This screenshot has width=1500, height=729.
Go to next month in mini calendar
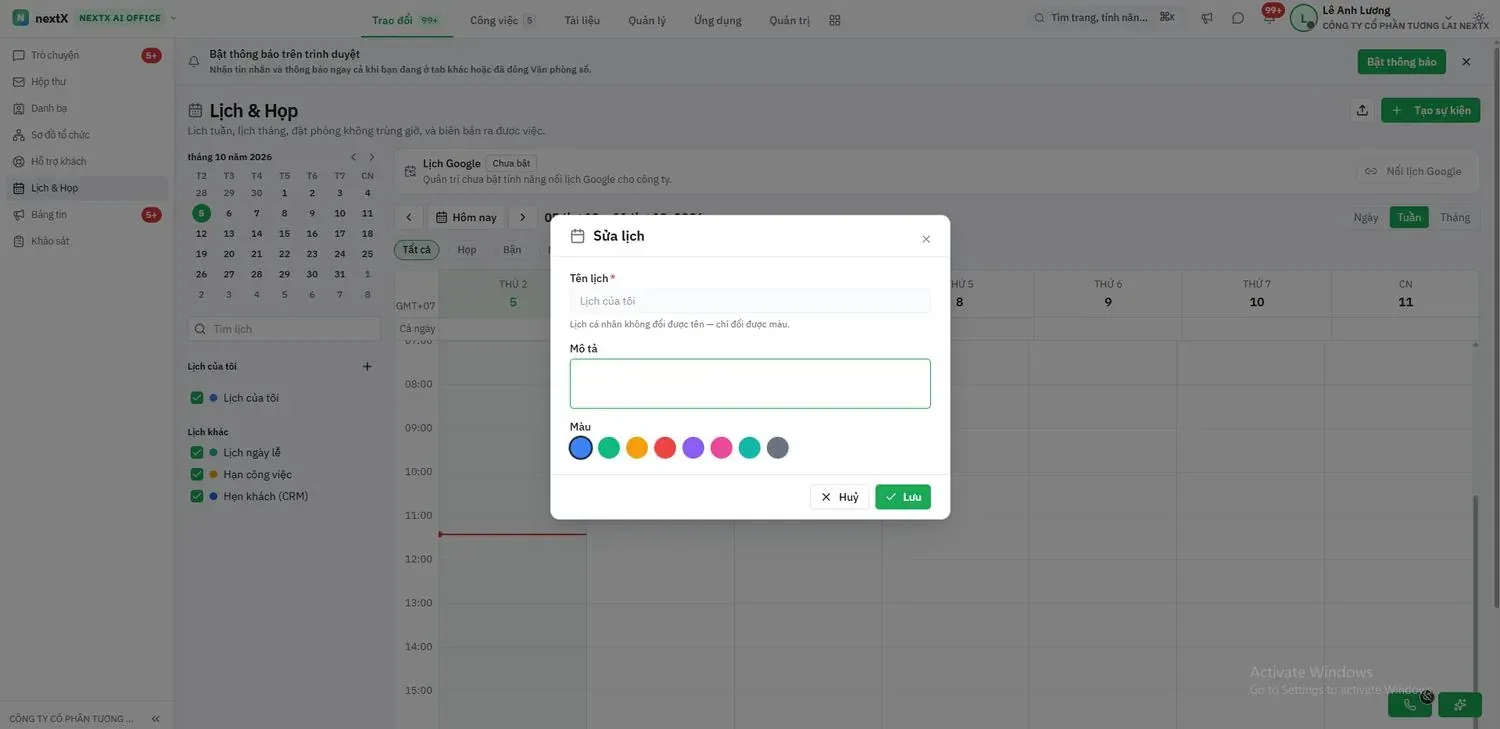tap(371, 157)
